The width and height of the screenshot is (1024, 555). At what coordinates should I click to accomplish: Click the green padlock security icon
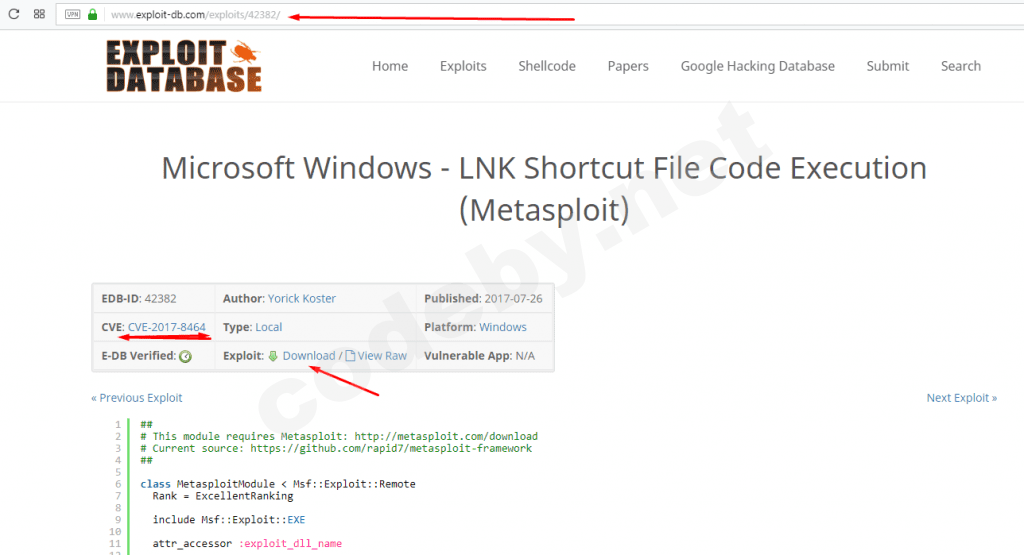[93, 14]
